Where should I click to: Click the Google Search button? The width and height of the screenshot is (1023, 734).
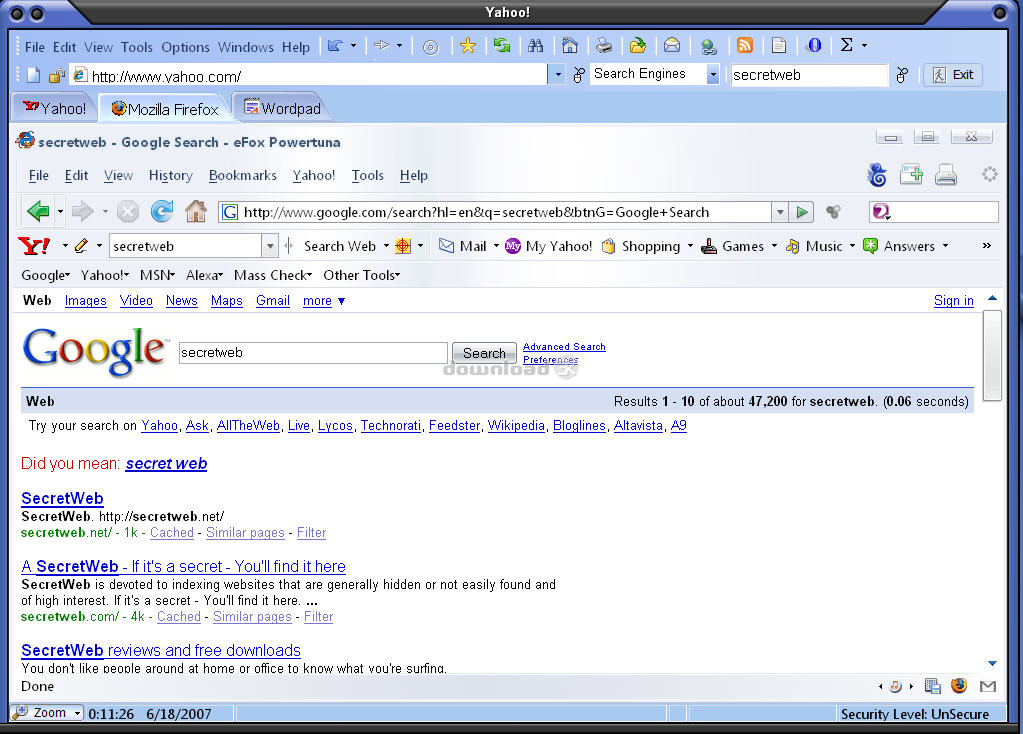[484, 353]
